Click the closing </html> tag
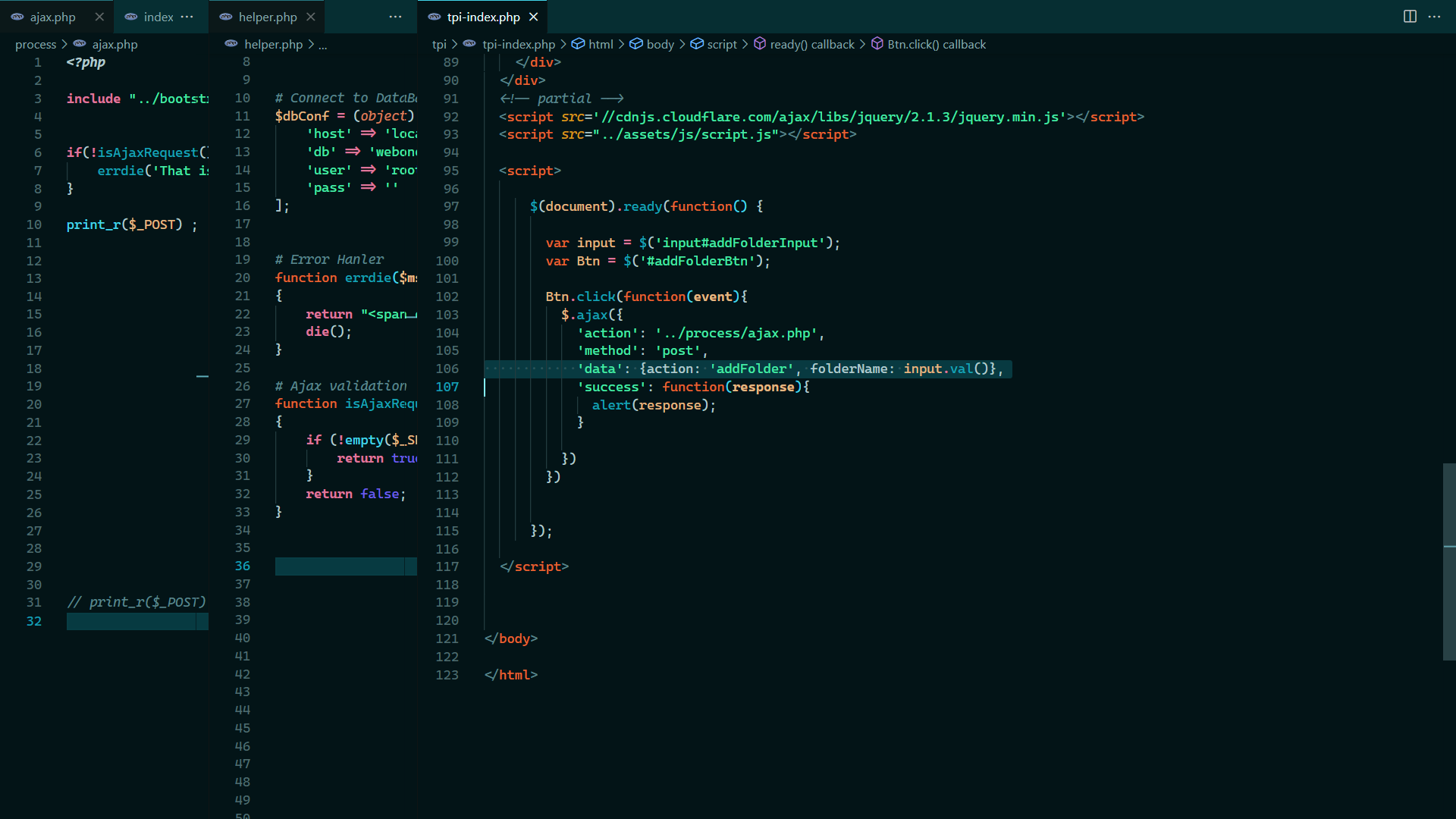1456x819 pixels. click(511, 675)
